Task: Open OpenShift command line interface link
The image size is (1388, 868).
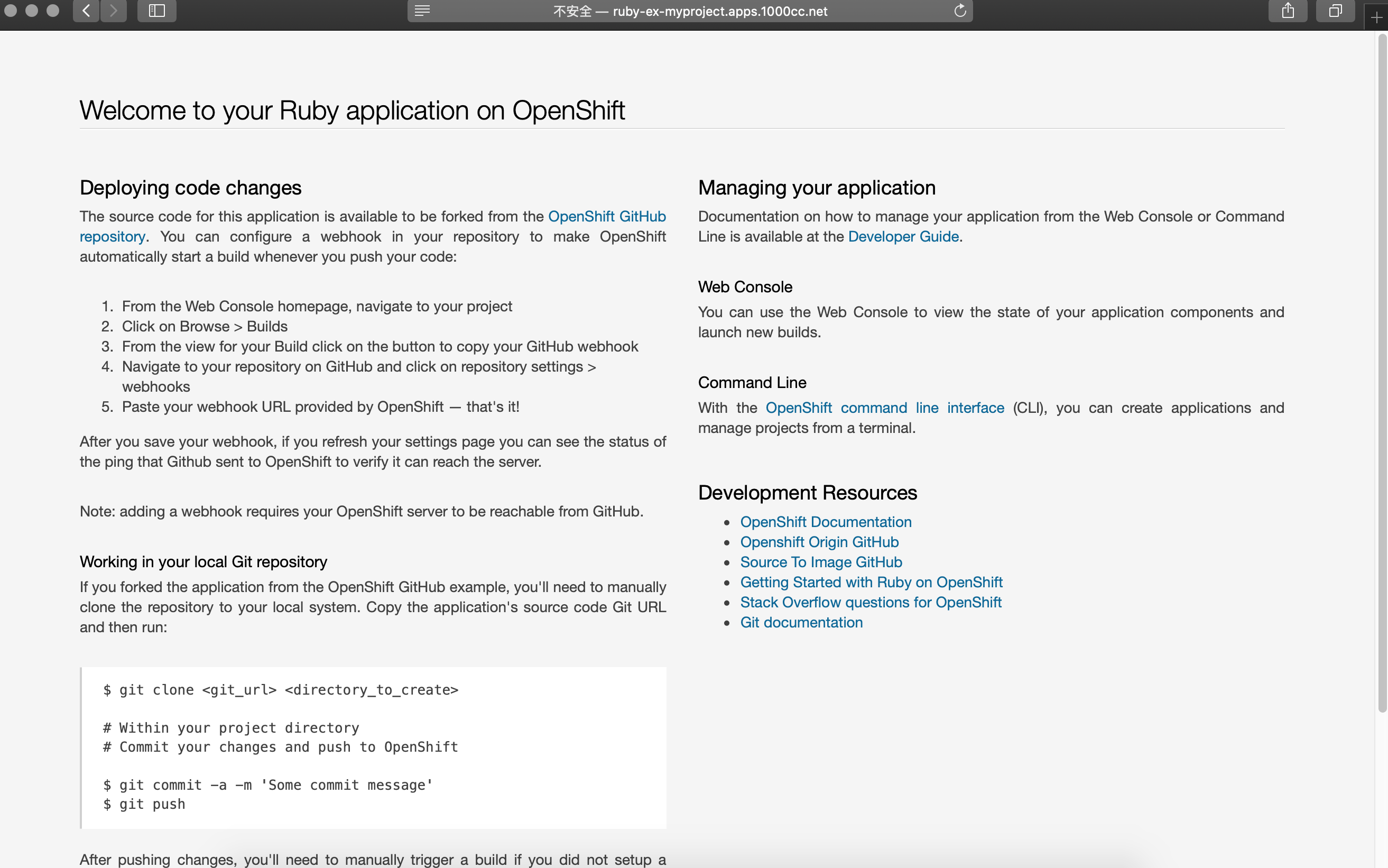Action: pyautogui.click(x=885, y=408)
